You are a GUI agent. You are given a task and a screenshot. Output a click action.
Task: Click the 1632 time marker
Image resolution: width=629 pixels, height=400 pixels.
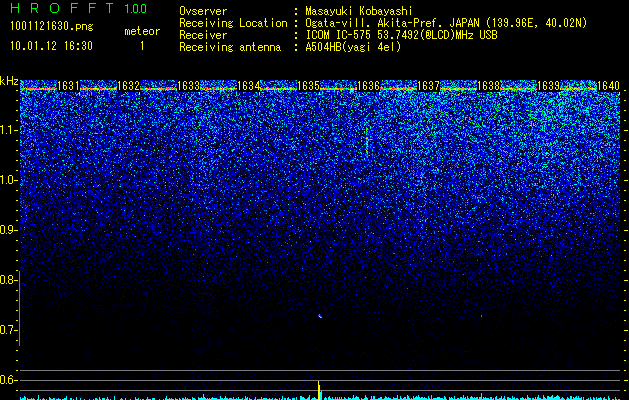128,86
